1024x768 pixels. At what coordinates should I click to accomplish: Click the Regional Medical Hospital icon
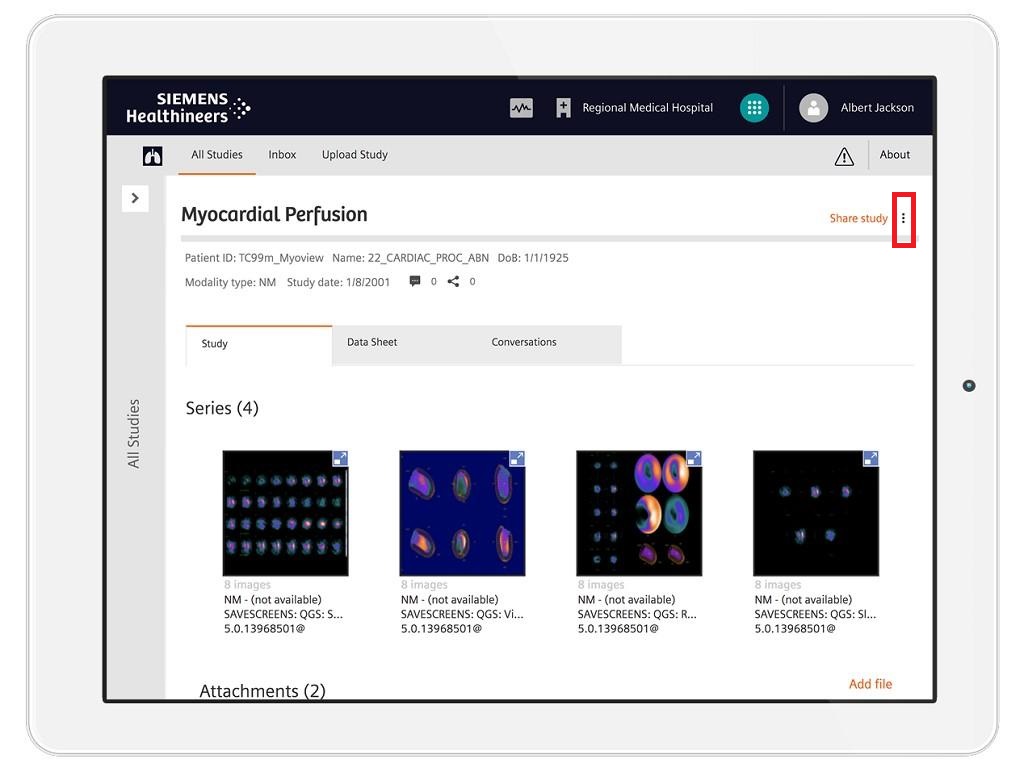pyautogui.click(x=563, y=108)
